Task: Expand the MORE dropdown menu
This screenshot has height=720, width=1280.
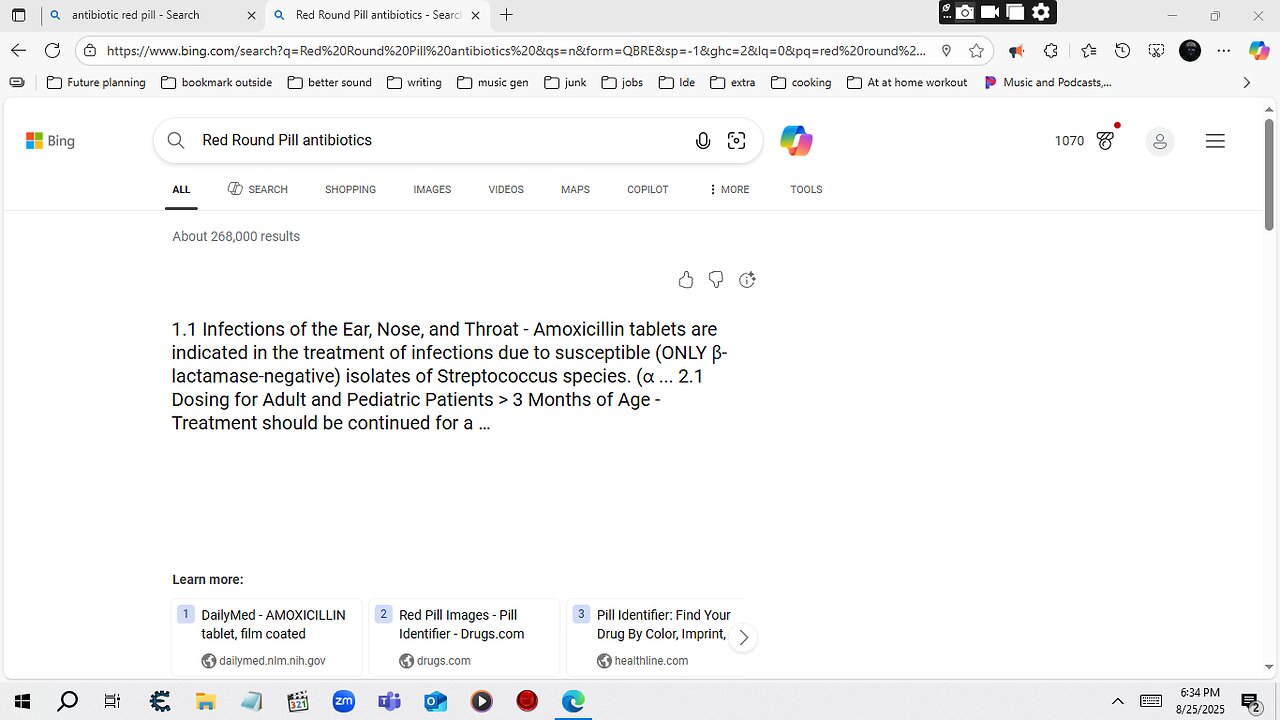Action: (x=729, y=189)
